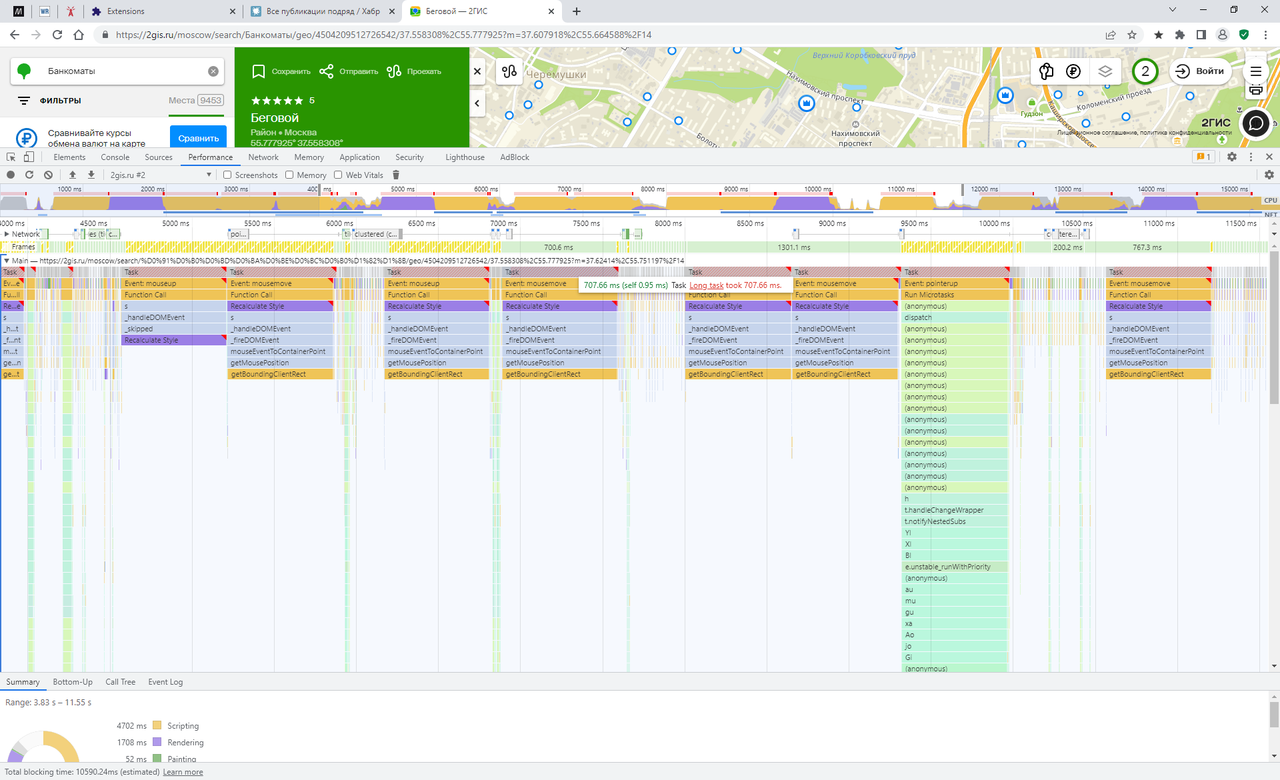Click the print icon on the map

click(x=1256, y=90)
